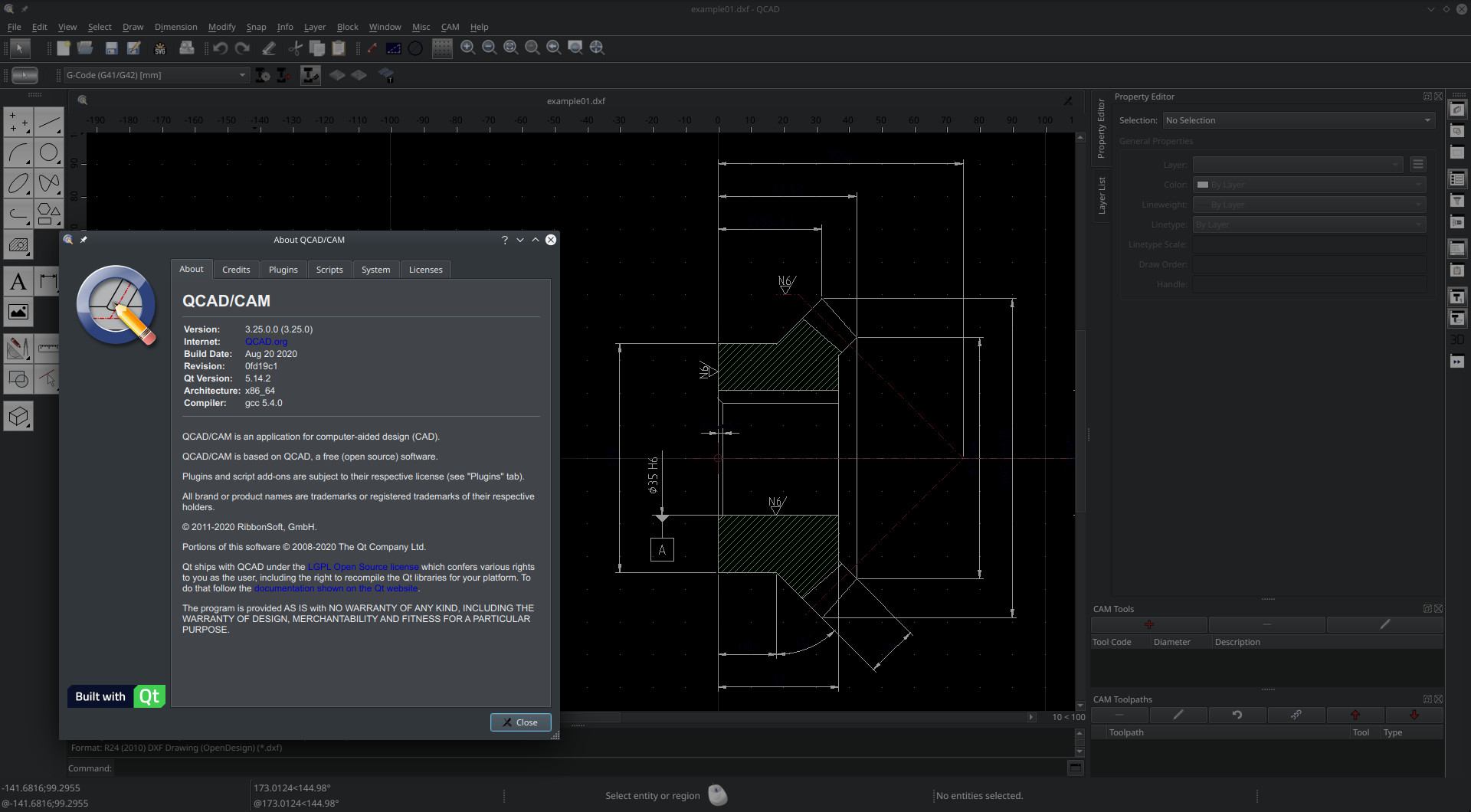Choose the Hatch tool in left toolbox
Screen dimensions: 1471x812
(18, 246)
